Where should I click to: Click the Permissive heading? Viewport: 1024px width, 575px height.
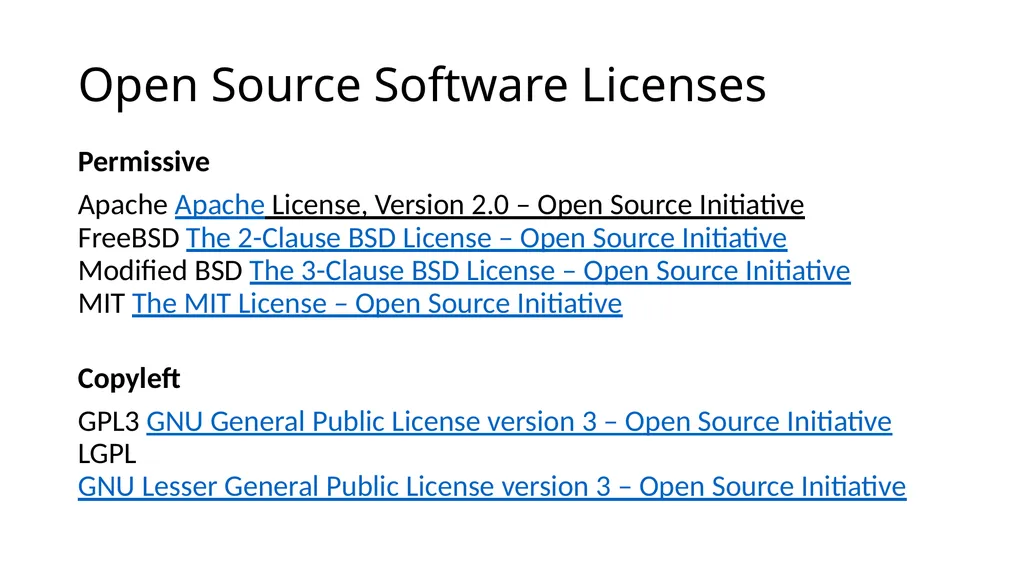tap(144, 162)
